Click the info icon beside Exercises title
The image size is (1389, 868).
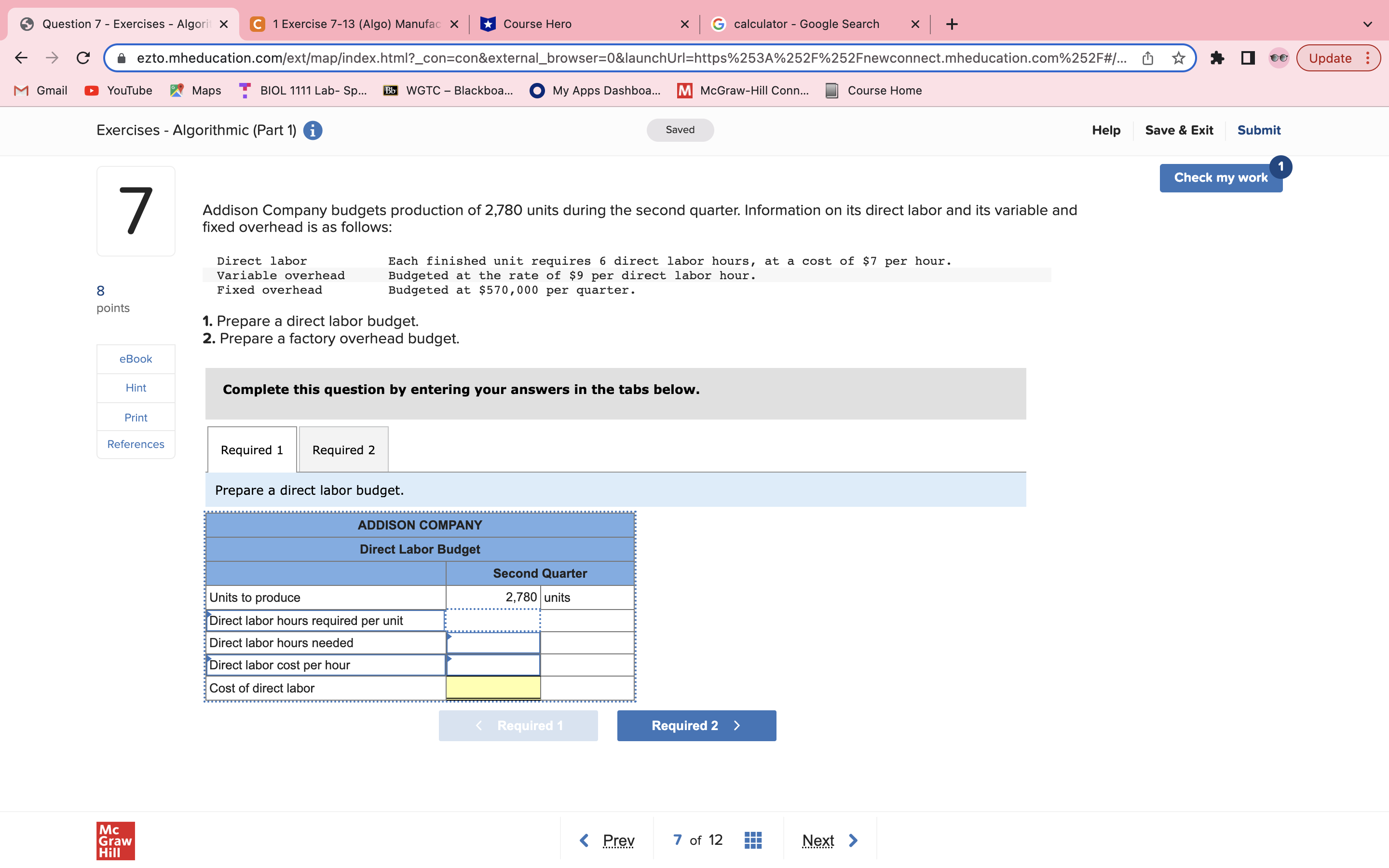click(x=312, y=130)
